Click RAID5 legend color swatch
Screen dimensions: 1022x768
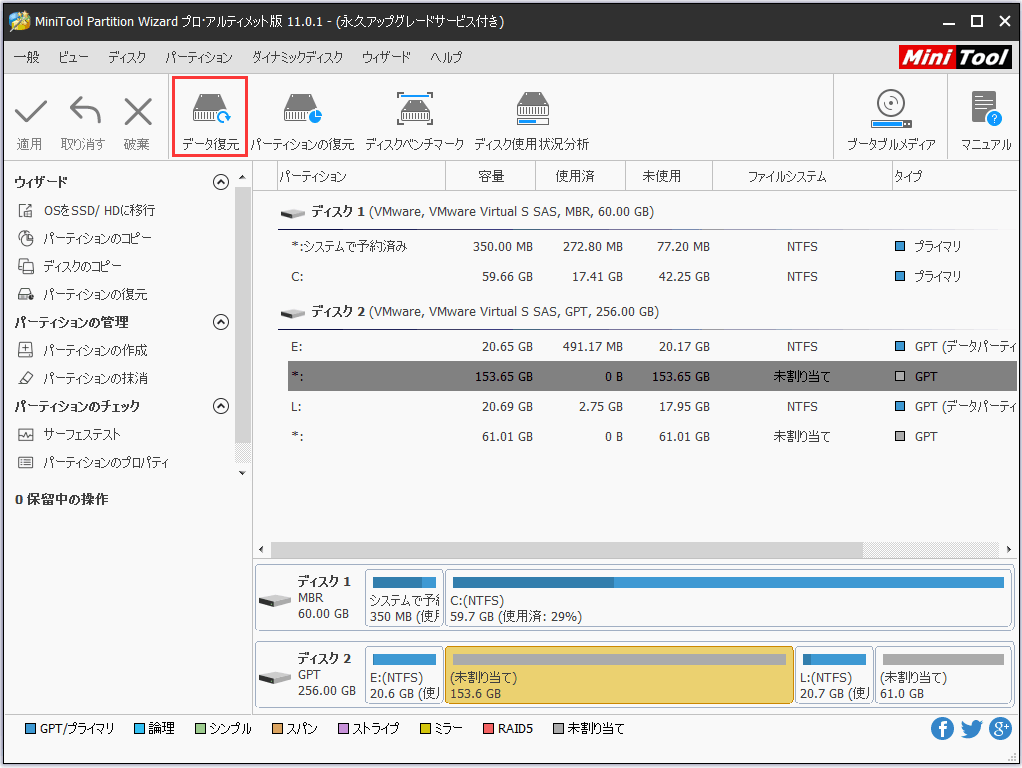(488, 728)
